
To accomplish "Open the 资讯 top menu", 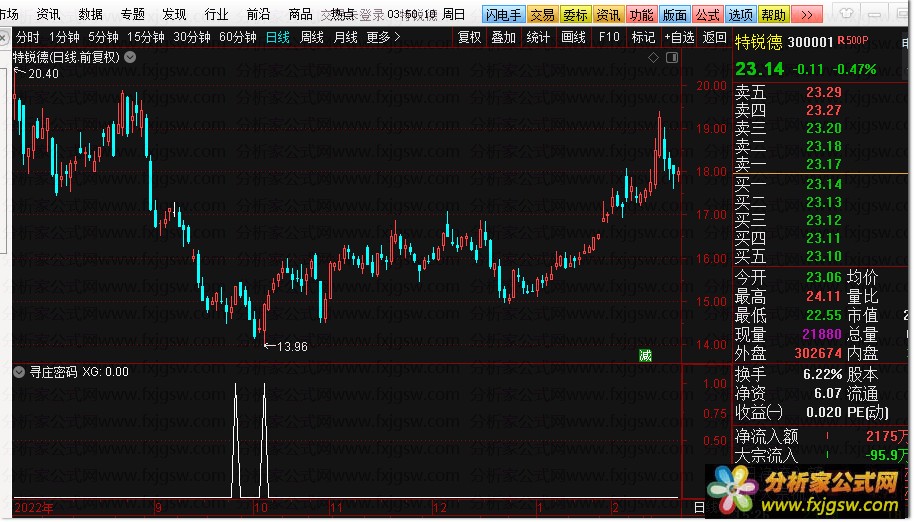I will pos(48,14).
